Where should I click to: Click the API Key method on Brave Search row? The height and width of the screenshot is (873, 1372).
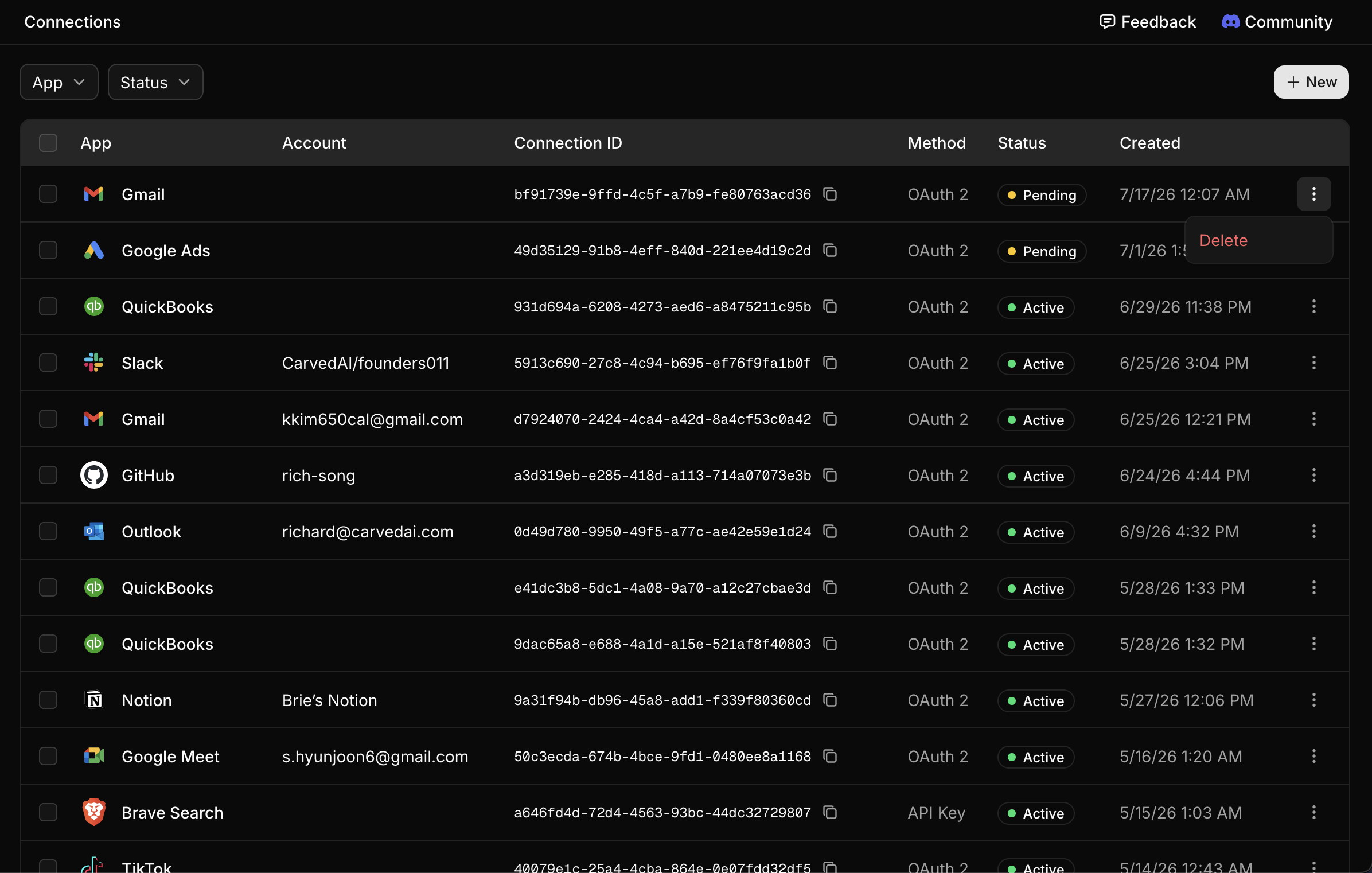point(936,813)
